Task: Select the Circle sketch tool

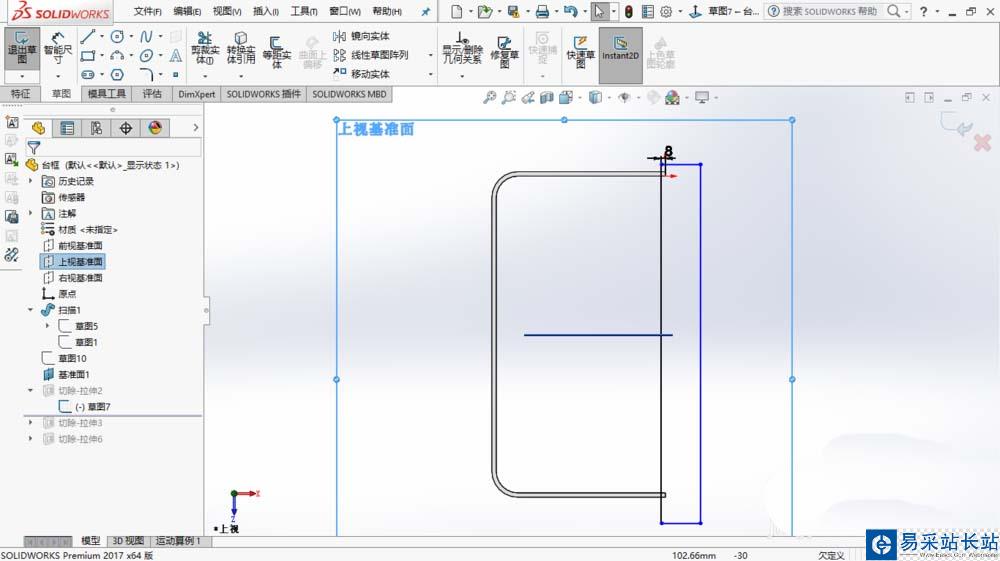Action: click(x=117, y=36)
